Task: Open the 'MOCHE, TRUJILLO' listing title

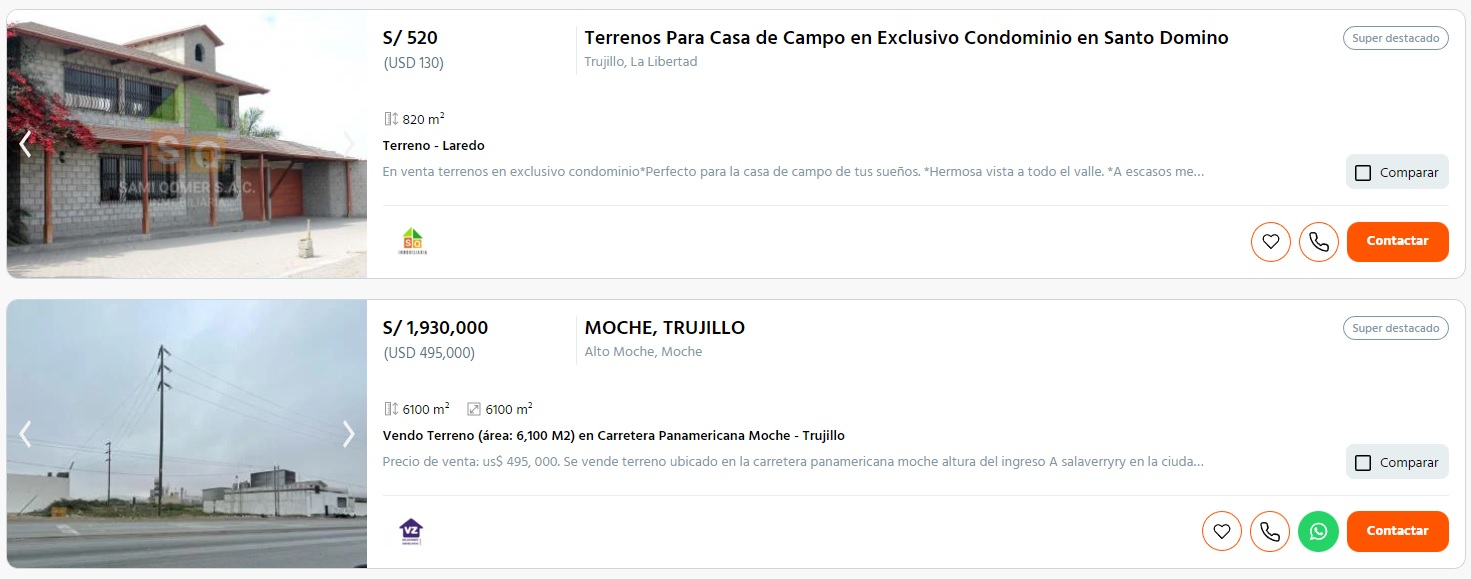Action: pyautogui.click(x=664, y=328)
